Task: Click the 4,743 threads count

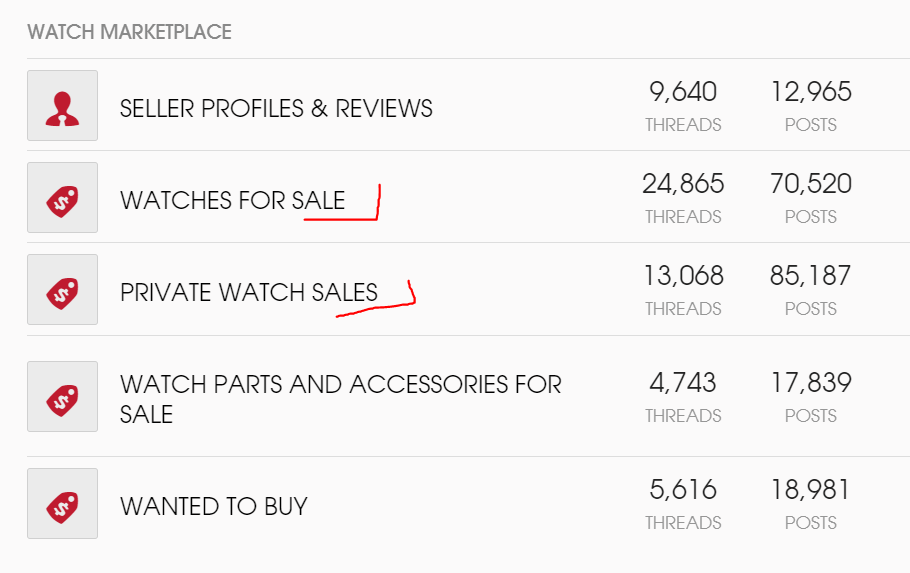Action: (683, 383)
